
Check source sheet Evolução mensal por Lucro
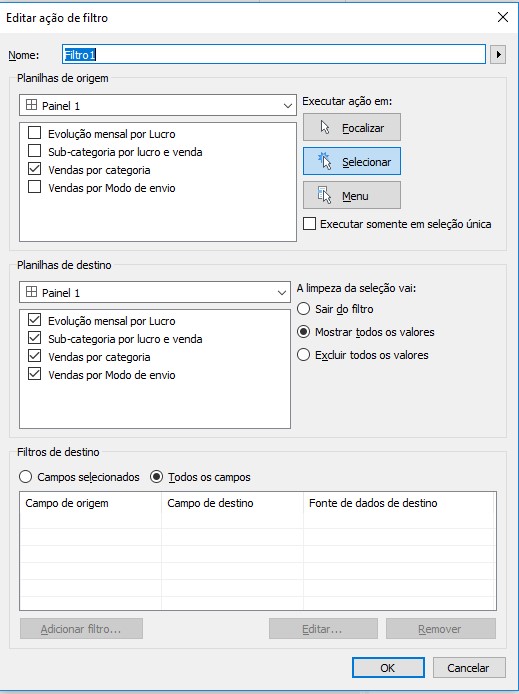tap(35, 133)
